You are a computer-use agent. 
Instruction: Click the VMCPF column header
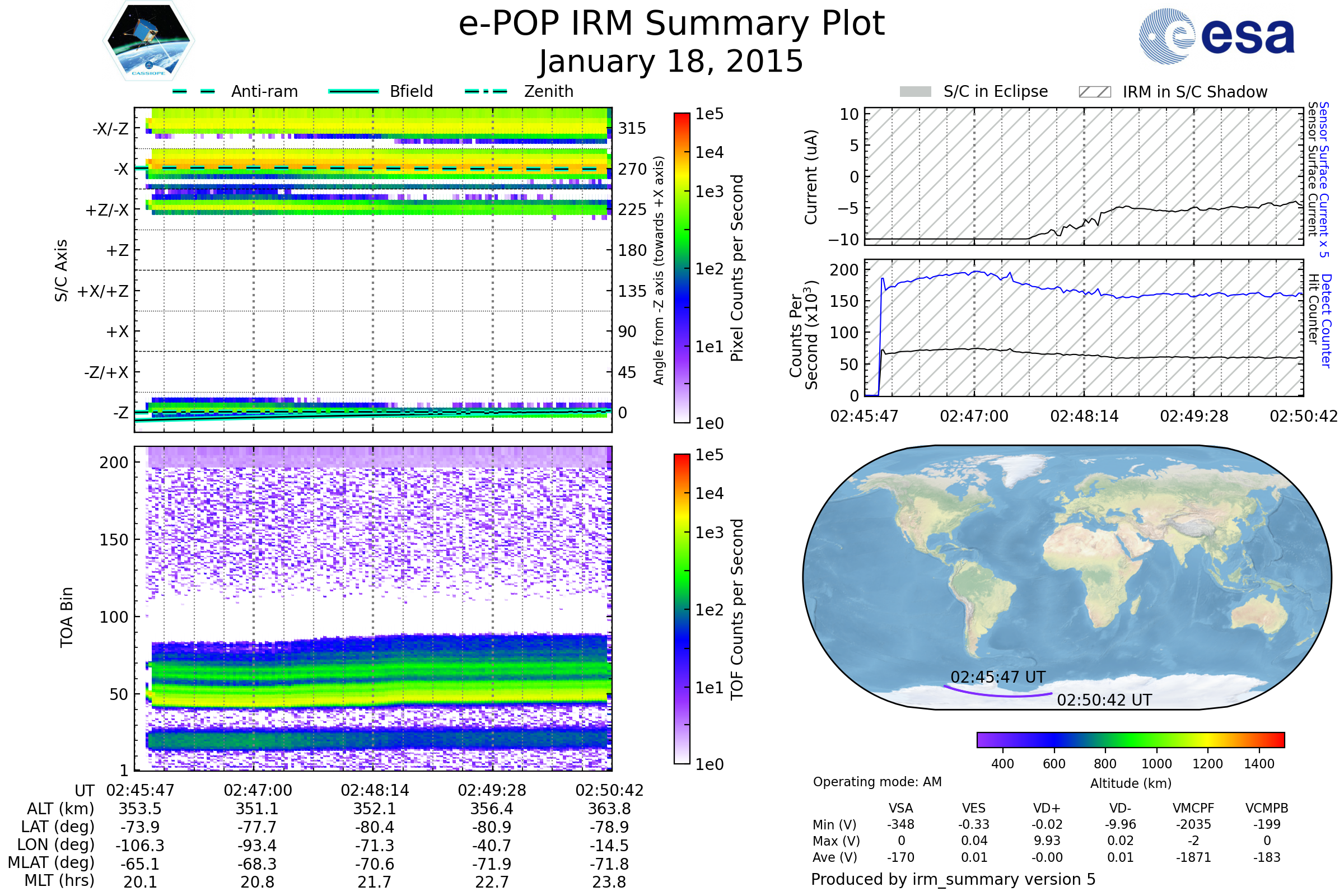click(x=1193, y=808)
